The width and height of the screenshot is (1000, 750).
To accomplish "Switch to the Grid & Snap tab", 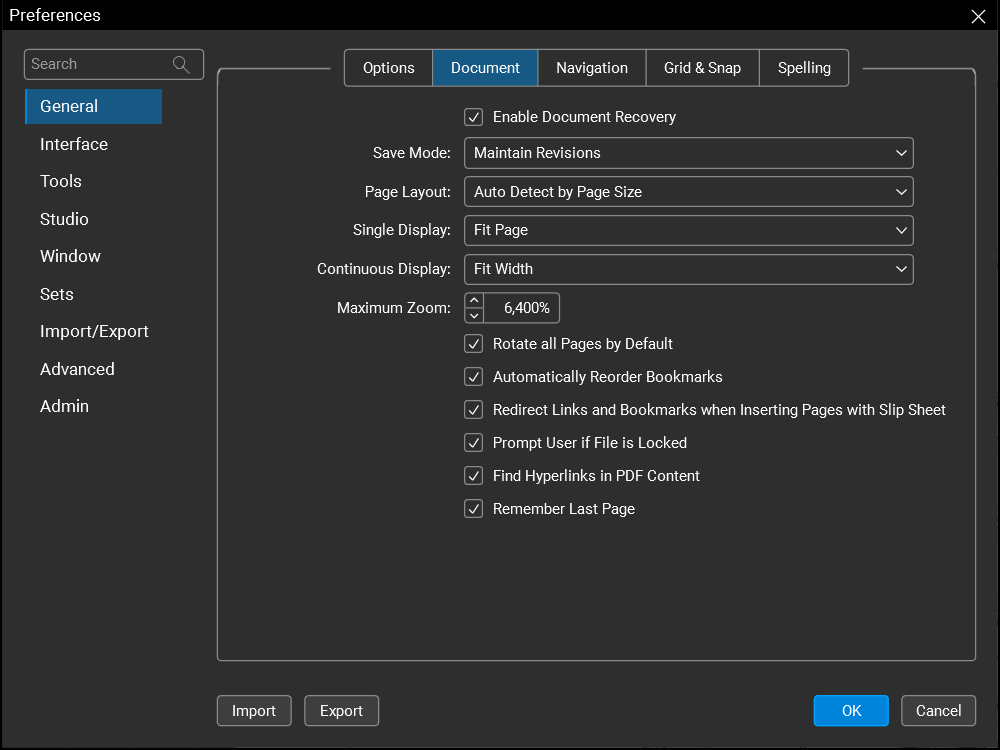I will pos(702,68).
